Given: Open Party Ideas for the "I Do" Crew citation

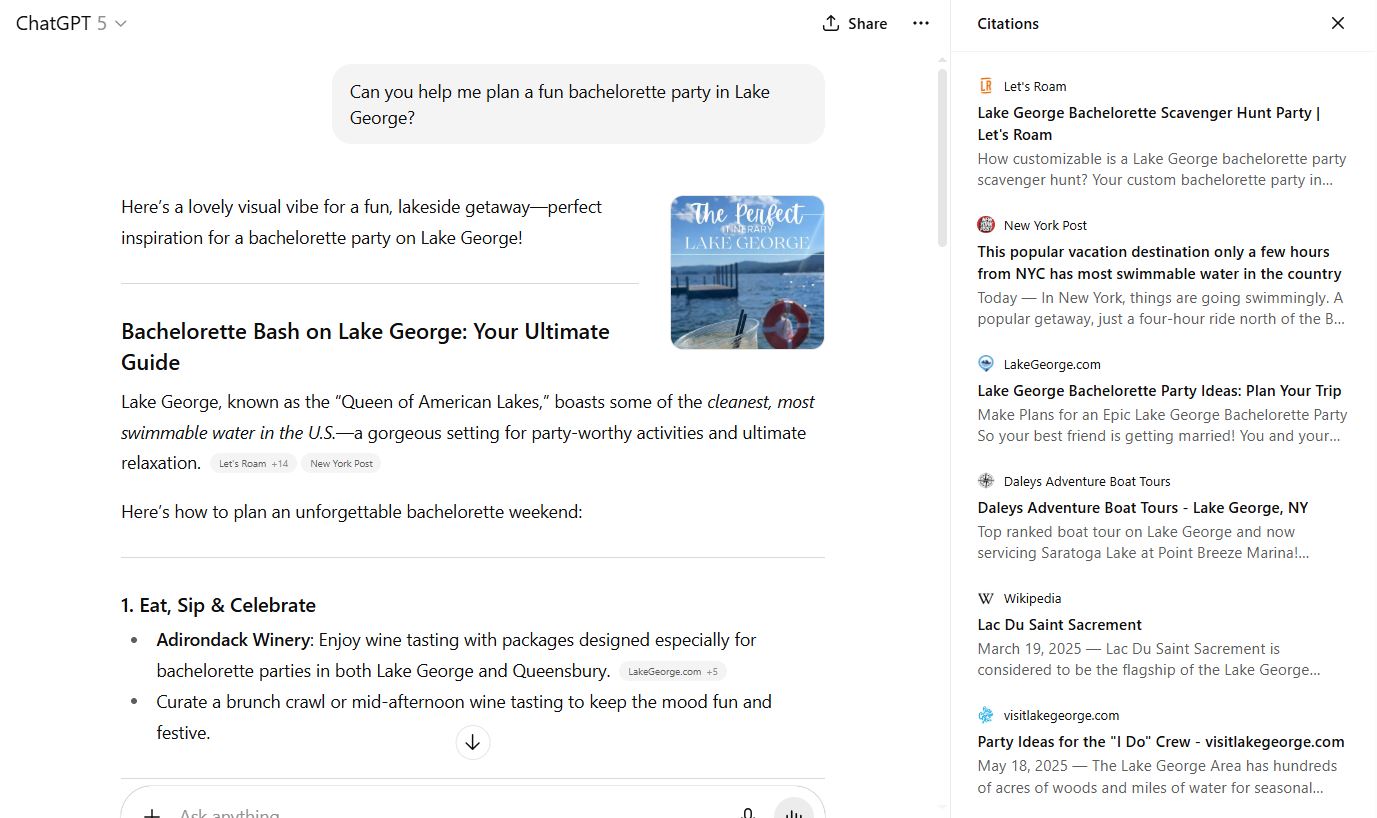Looking at the screenshot, I should (x=1161, y=742).
